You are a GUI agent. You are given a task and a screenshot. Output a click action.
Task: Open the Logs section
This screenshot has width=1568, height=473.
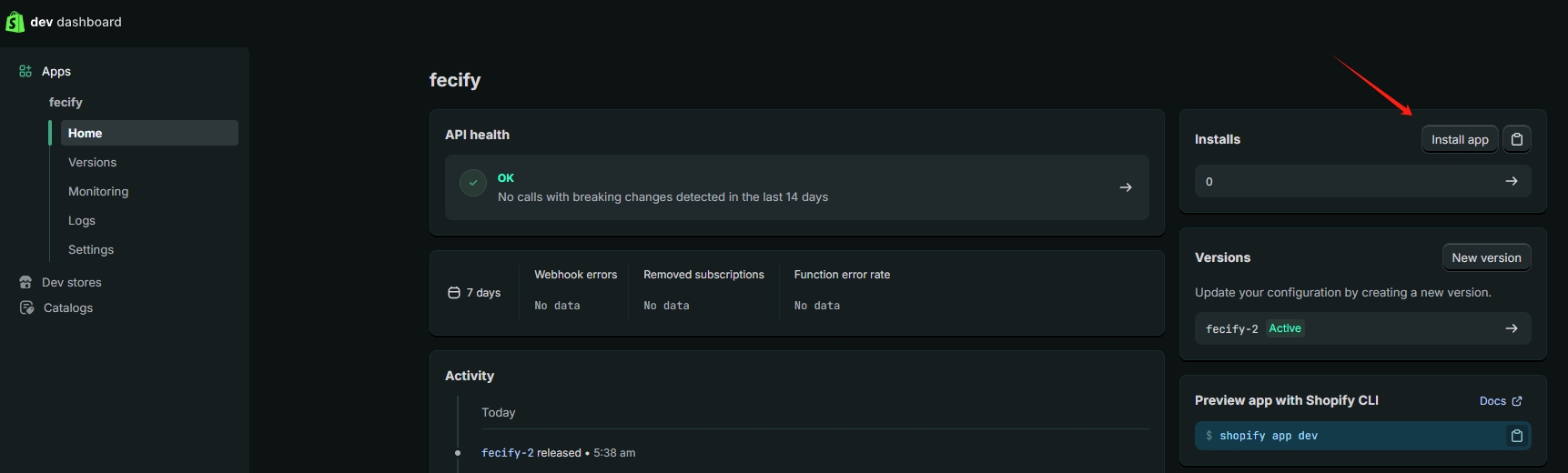tap(82, 220)
